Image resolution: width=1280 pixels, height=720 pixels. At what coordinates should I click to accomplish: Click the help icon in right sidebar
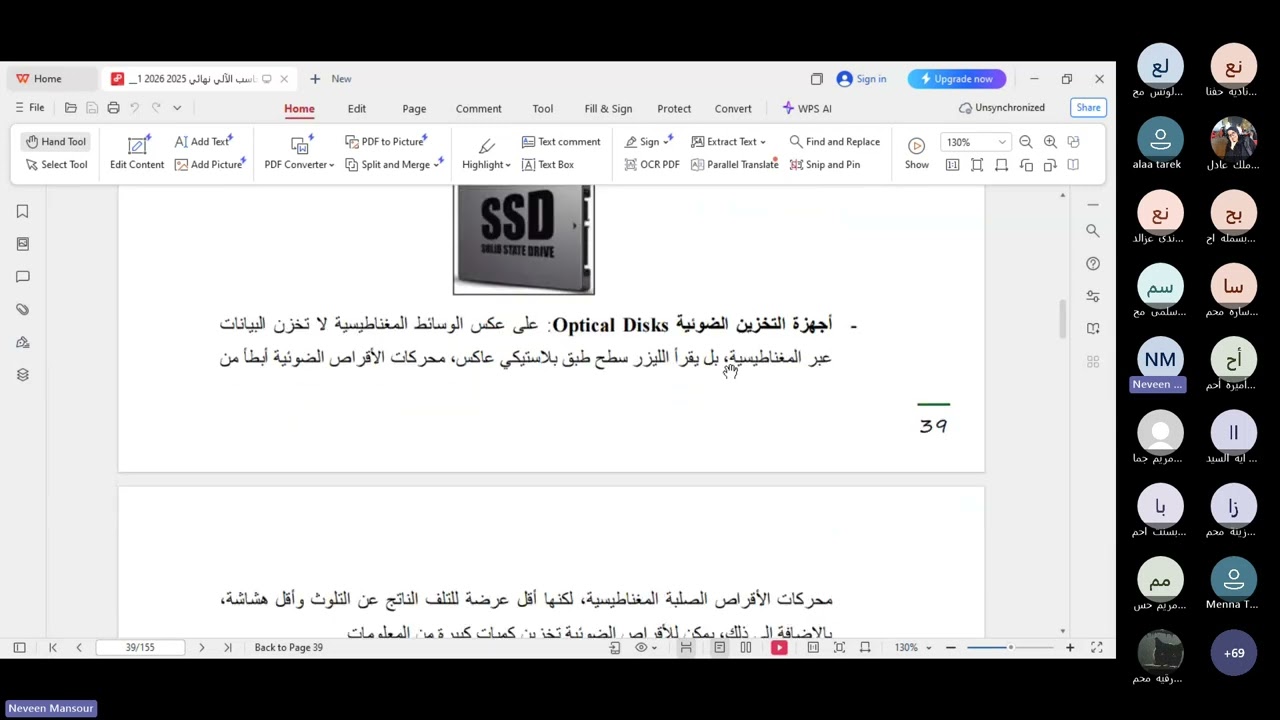point(1093,264)
